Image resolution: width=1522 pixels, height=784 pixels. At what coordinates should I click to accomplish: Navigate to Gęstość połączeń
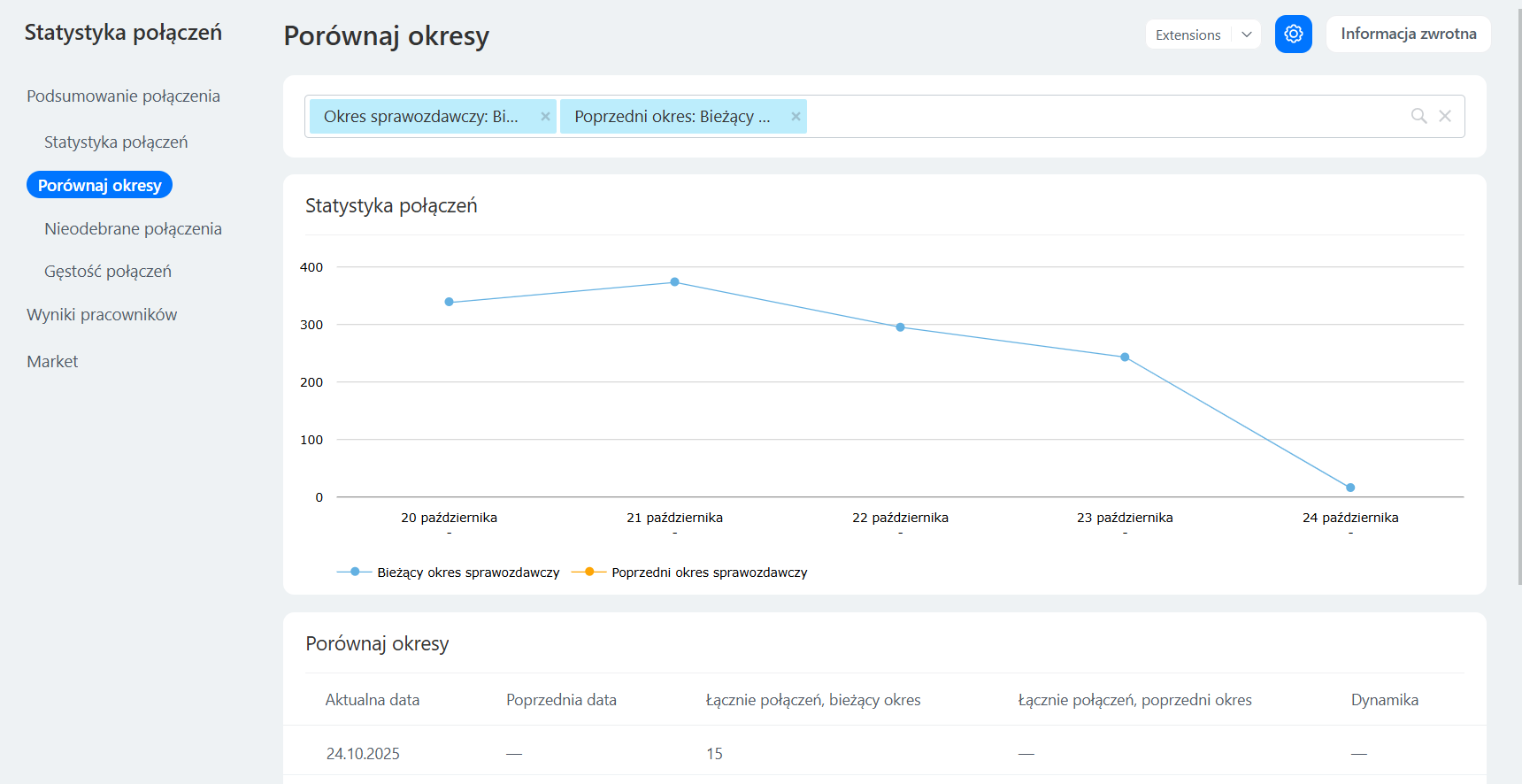coord(108,272)
